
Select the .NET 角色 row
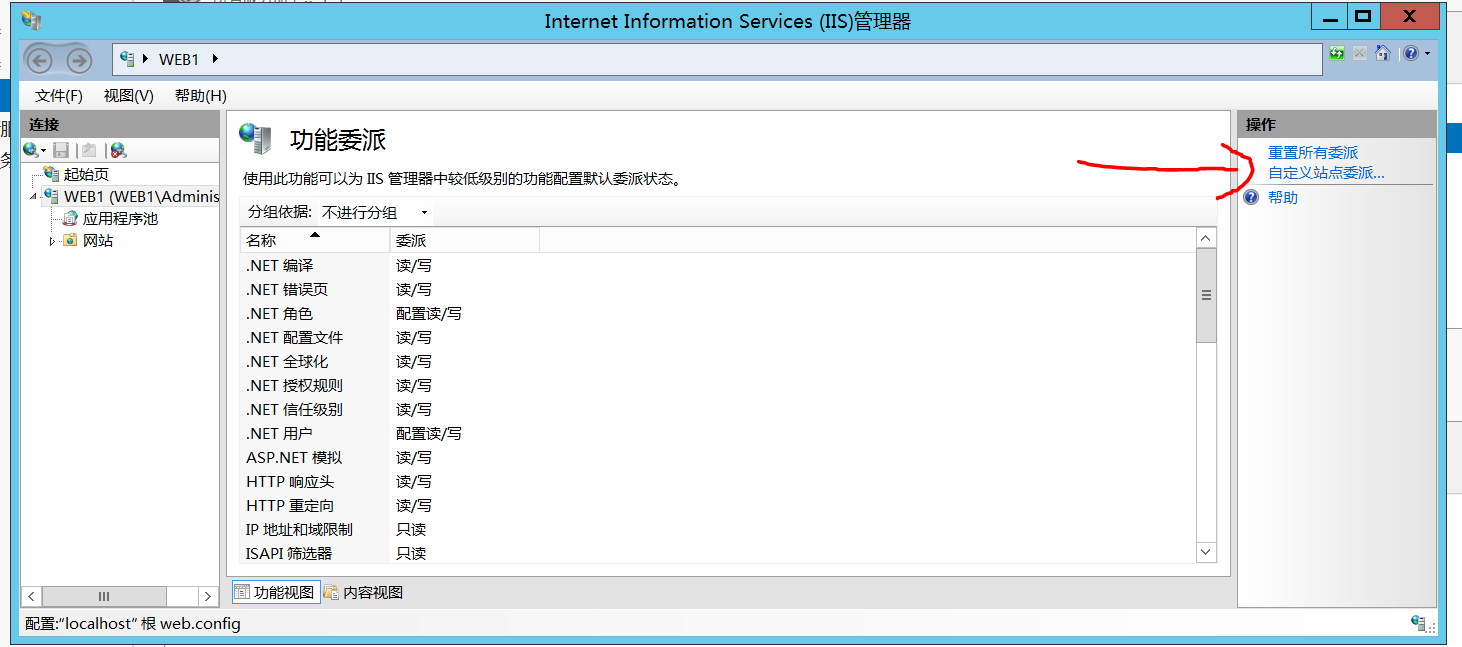click(718, 313)
